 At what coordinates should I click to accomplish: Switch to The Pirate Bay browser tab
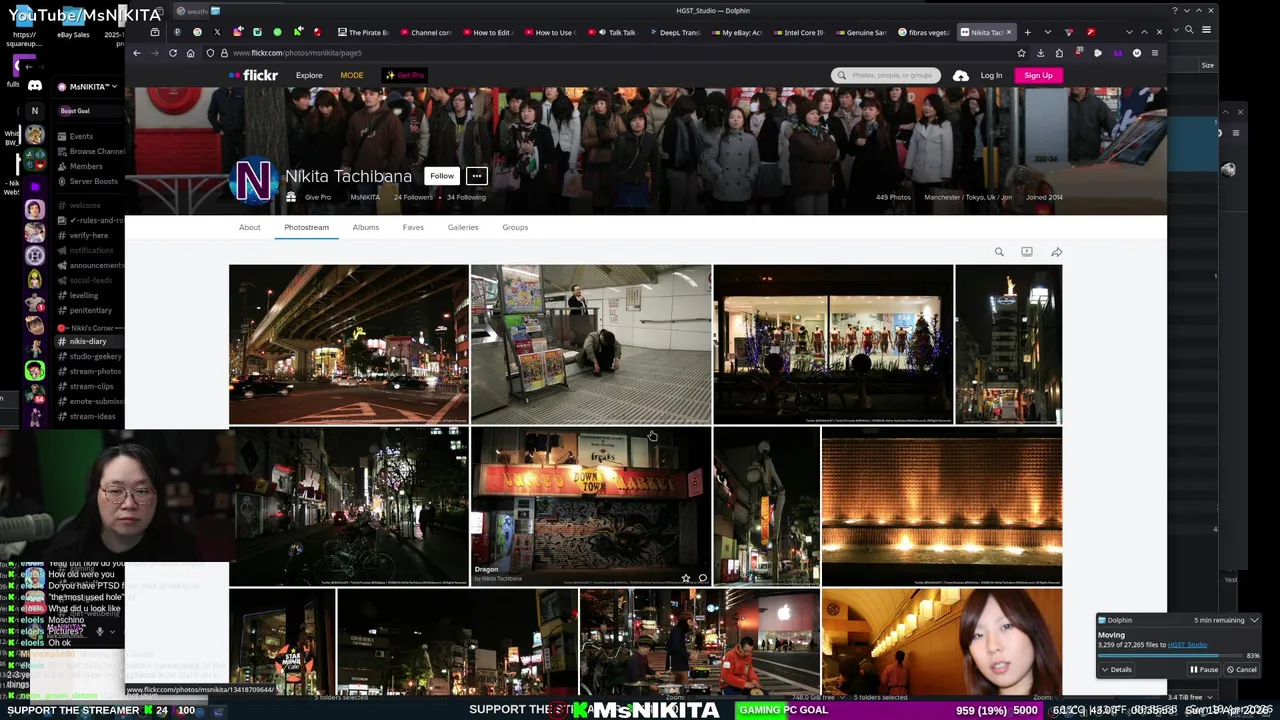click(x=363, y=32)
